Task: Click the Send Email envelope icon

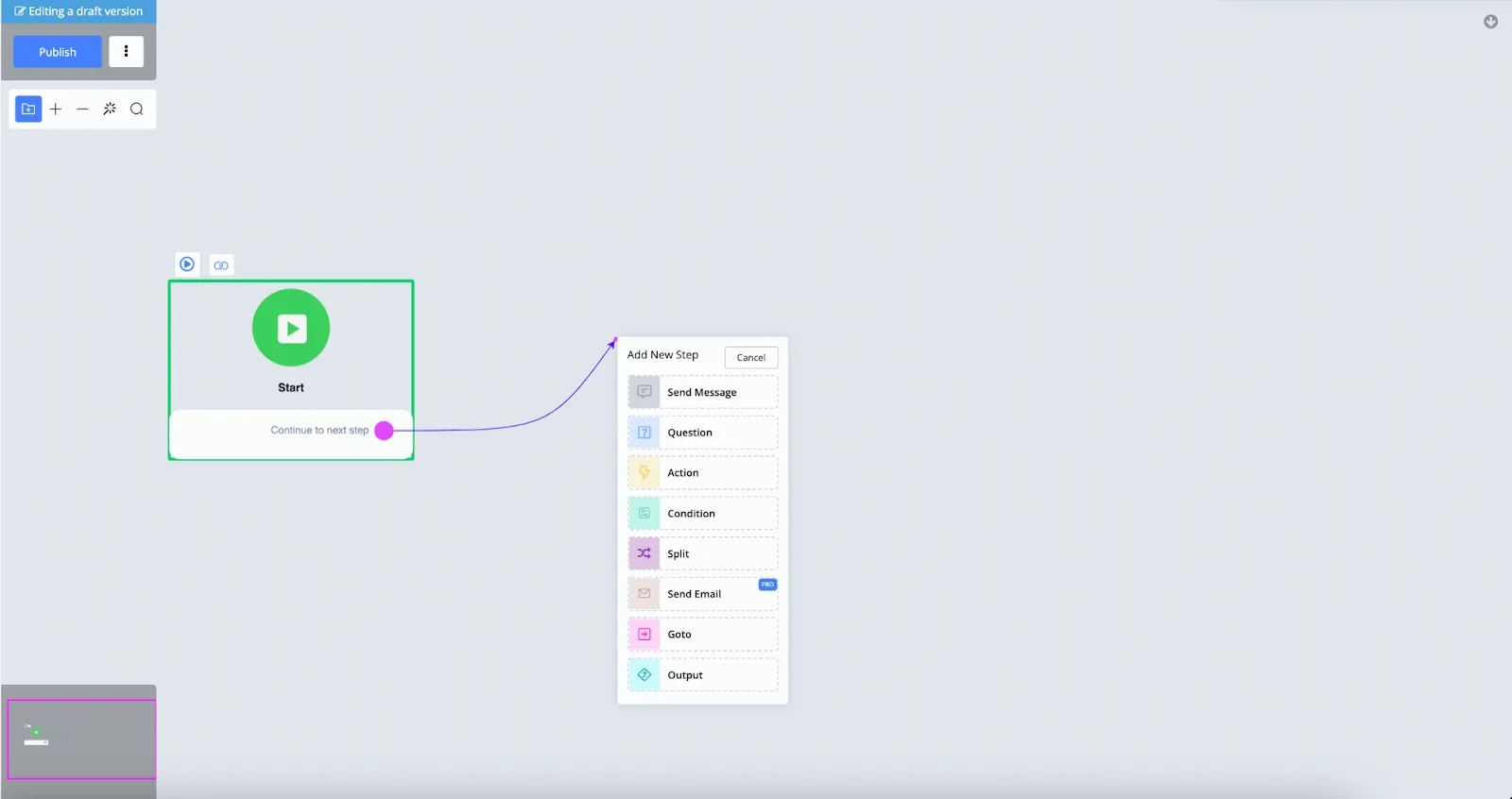Action: click(x=644, y=594)
